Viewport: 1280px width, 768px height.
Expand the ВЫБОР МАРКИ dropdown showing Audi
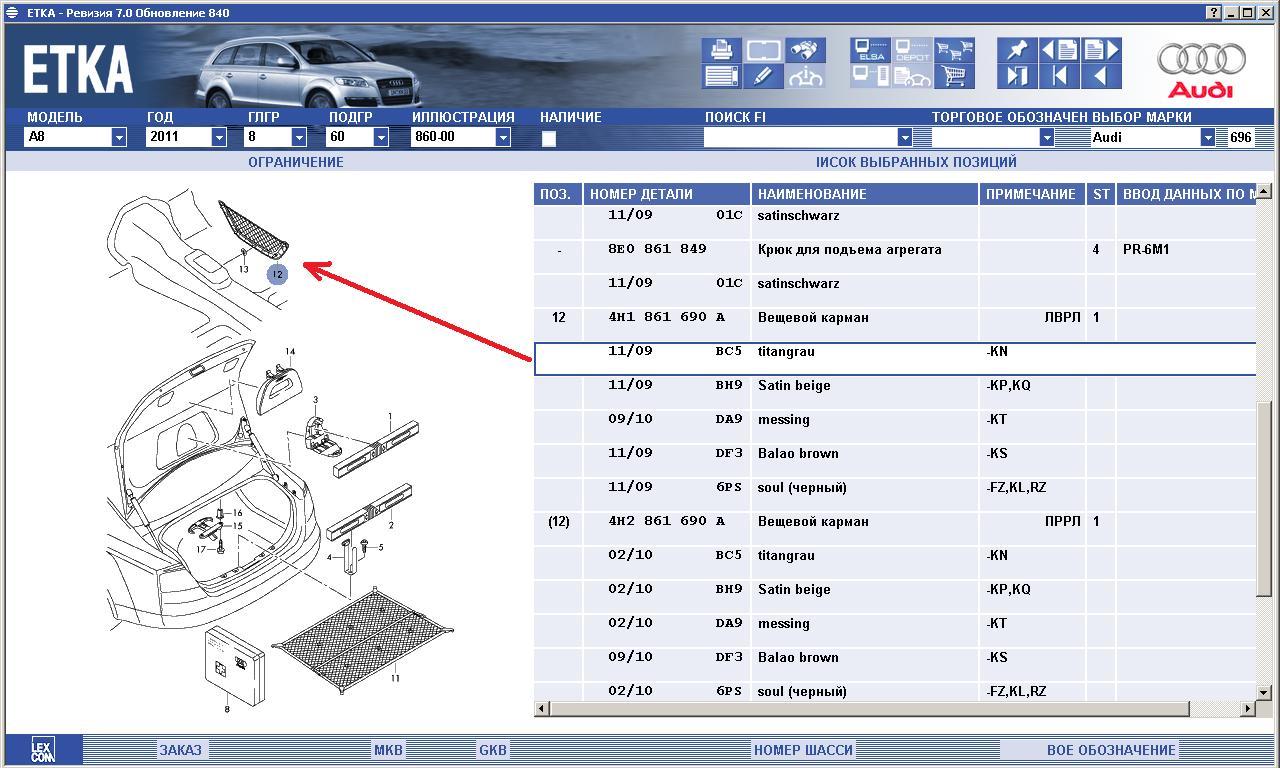tap(1207, 137)
